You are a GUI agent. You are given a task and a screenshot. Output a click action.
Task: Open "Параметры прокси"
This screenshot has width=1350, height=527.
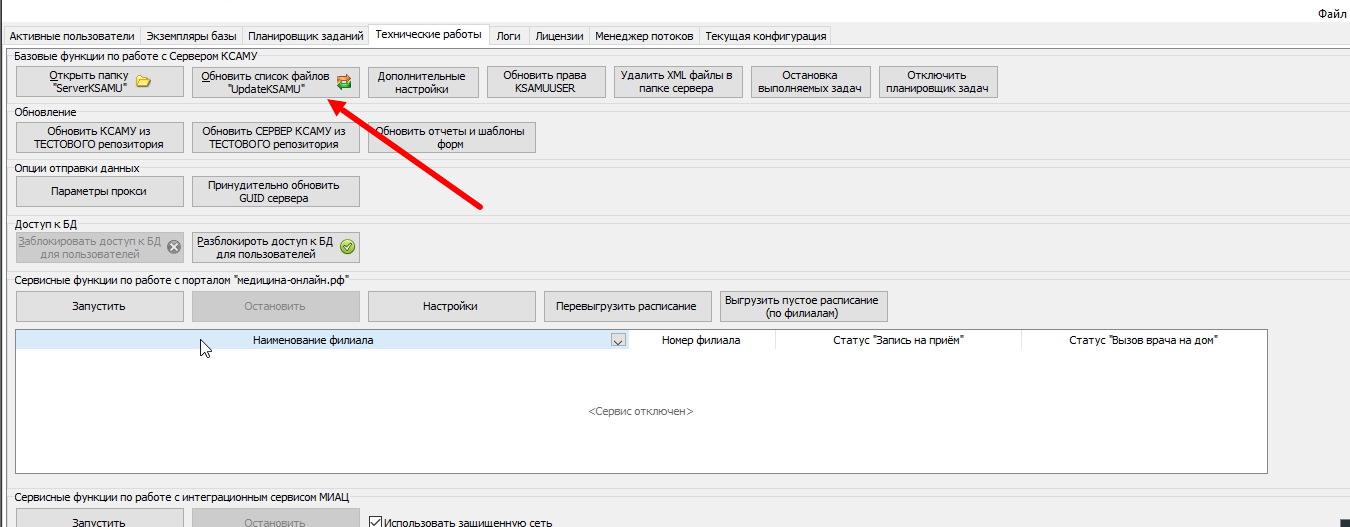point(100,191)
